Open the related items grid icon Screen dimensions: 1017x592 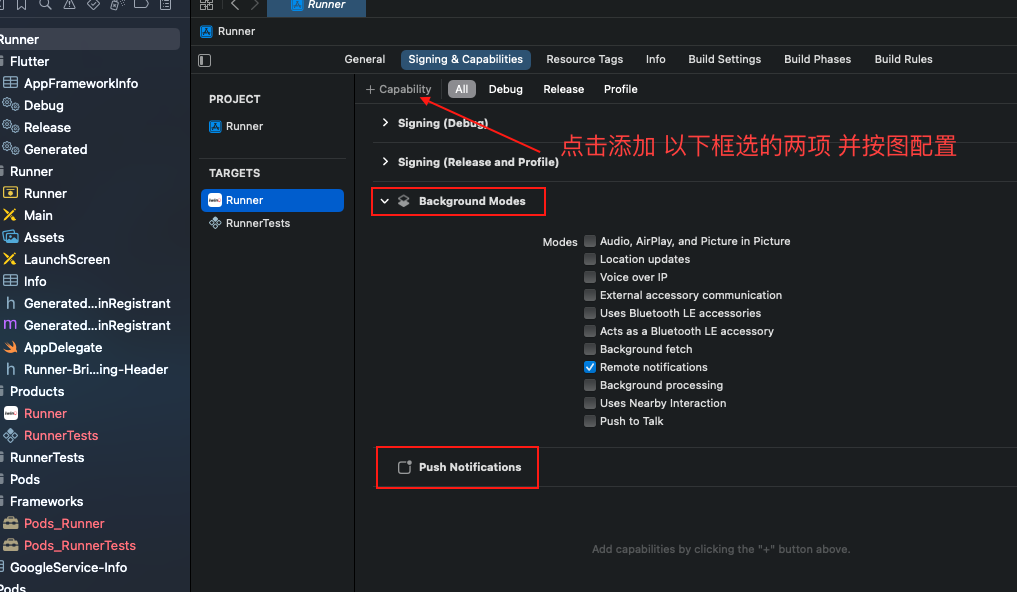[206, 5]
